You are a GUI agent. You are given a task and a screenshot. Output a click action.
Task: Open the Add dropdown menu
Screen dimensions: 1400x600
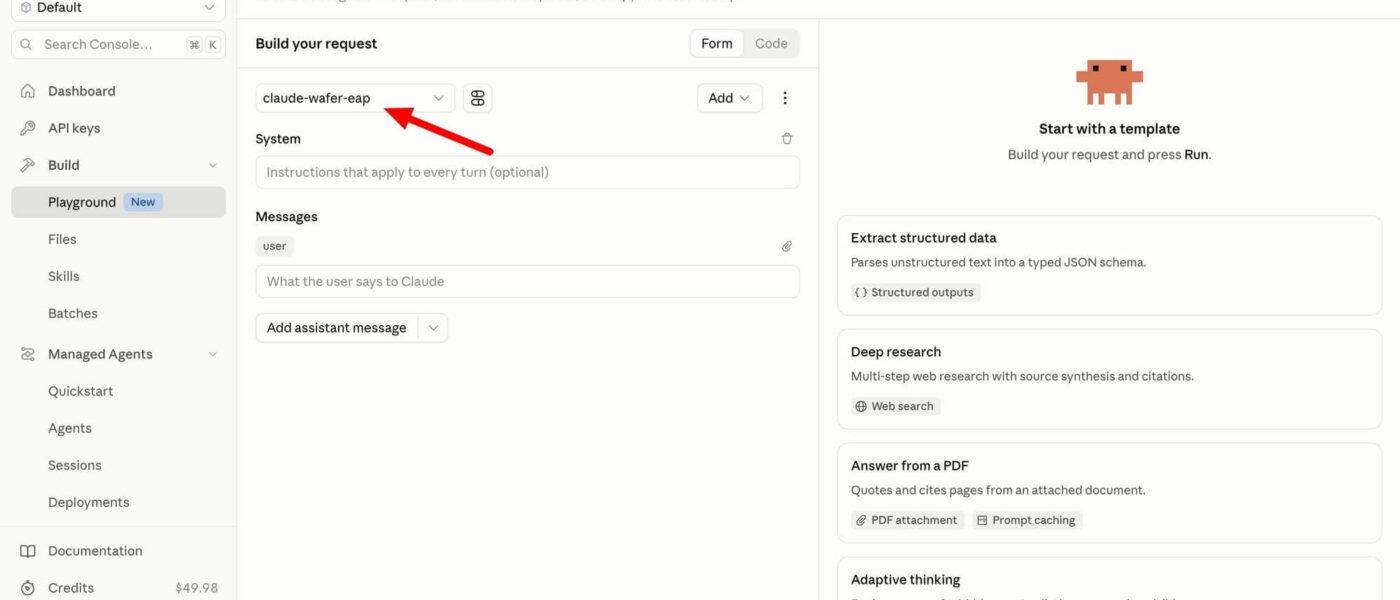tap(729, 98)
